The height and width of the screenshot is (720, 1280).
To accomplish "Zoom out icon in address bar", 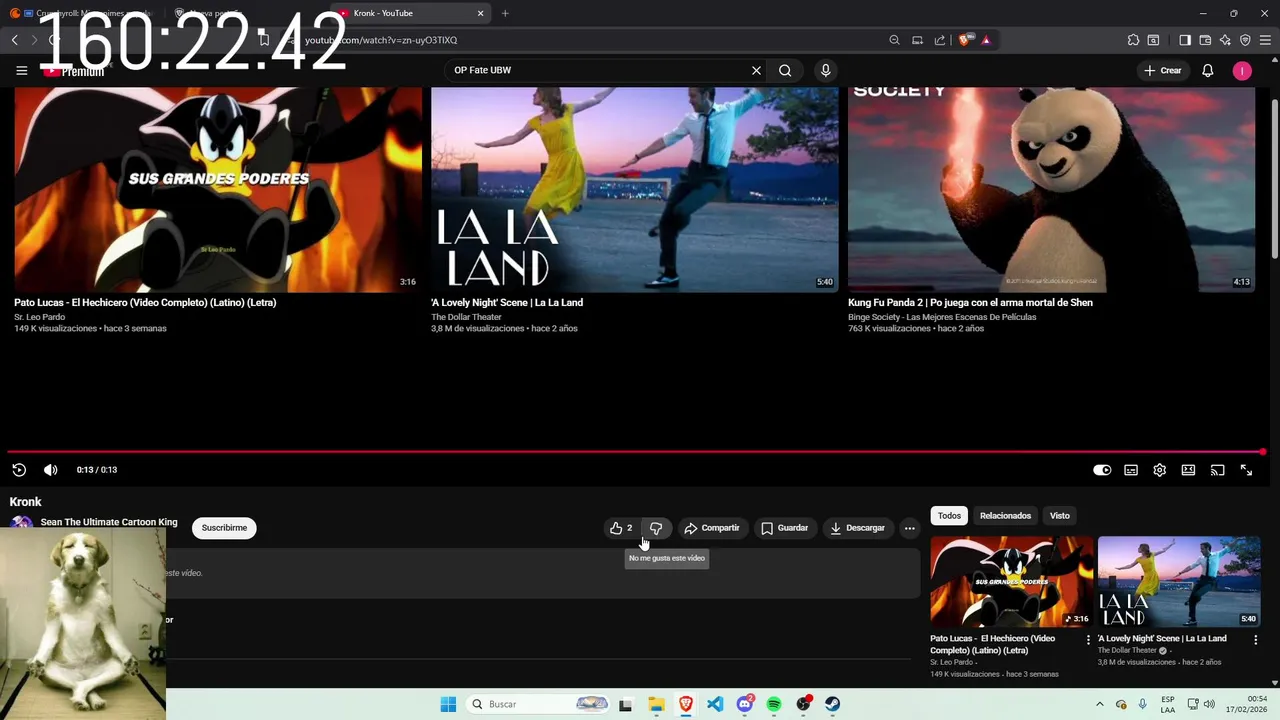I will (894, 40).
